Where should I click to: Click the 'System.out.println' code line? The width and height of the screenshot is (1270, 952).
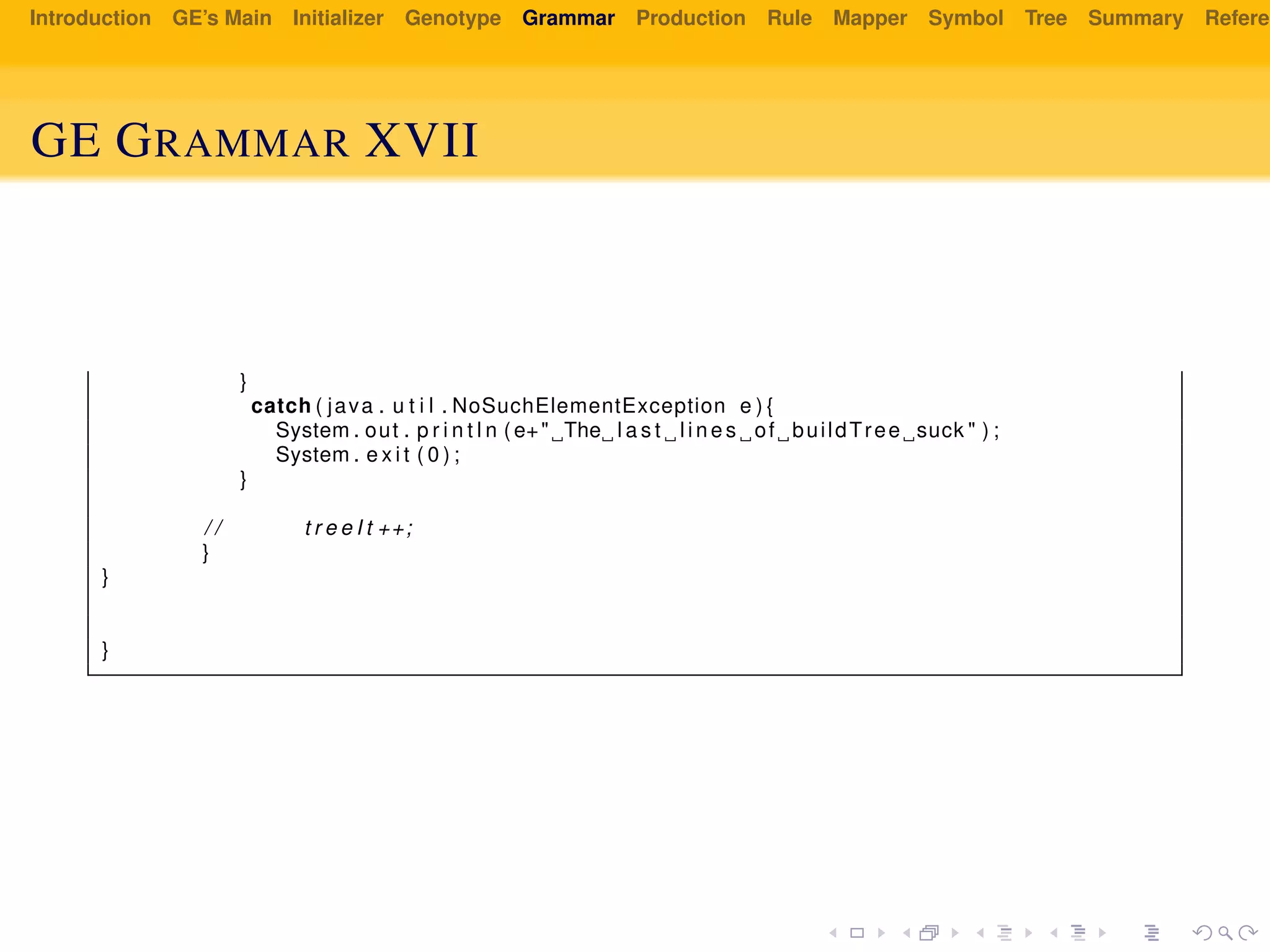[638, 431]
